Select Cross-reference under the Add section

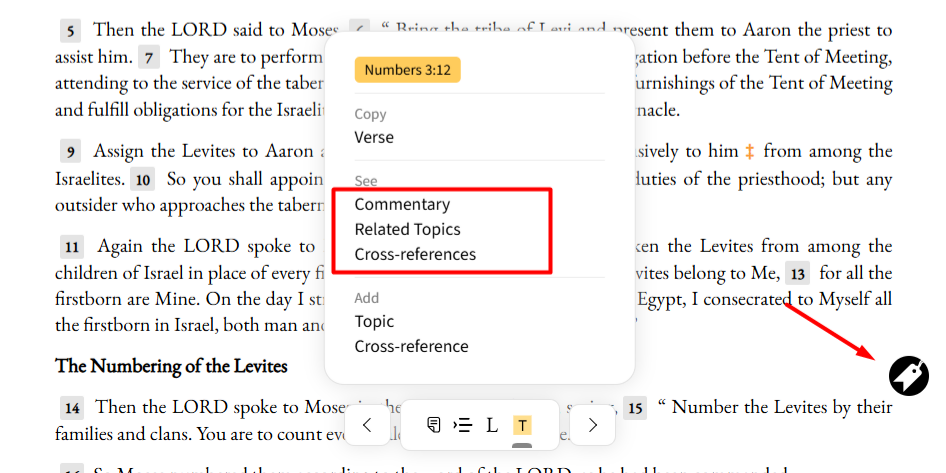tap(411, 347)
